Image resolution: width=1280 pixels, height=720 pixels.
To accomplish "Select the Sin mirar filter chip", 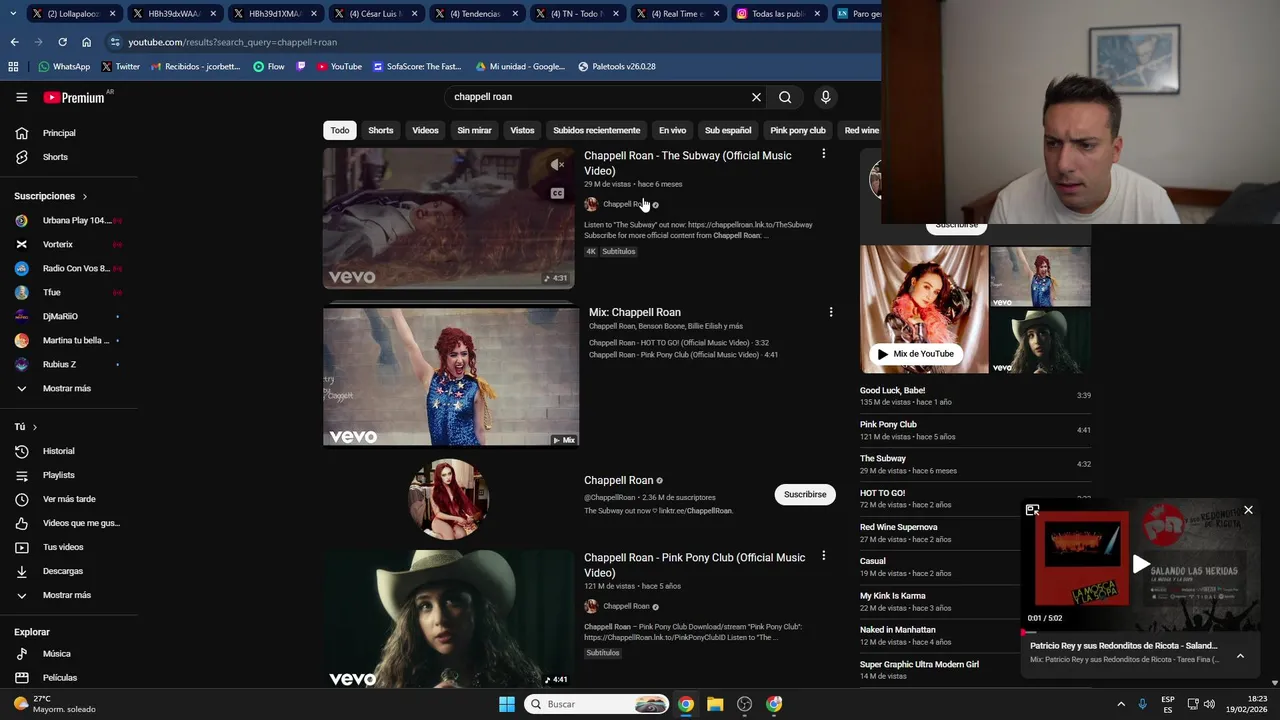I will click(474, 130).
